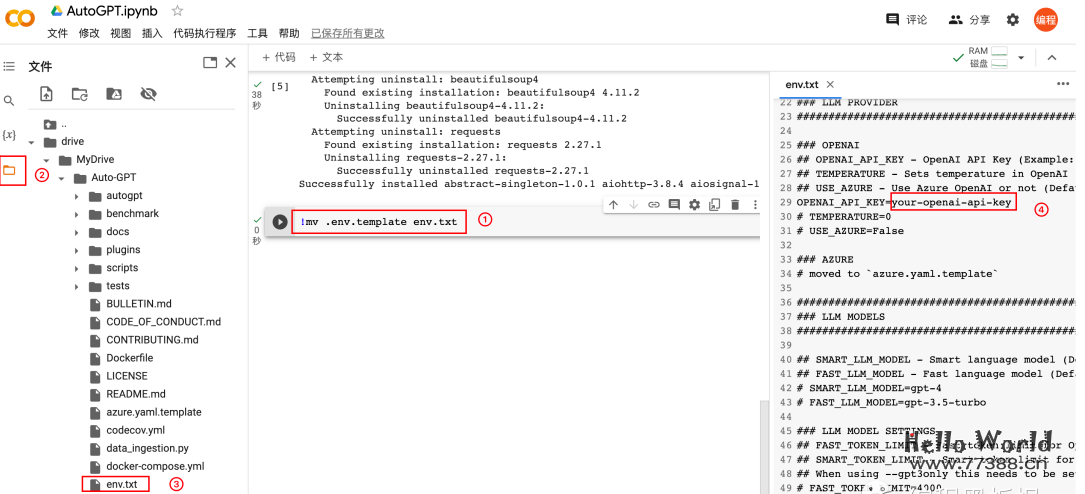This screenshot has height=494, width=1085.
Task: Switch to the env.txt editor tab
Action: [801, 85]
